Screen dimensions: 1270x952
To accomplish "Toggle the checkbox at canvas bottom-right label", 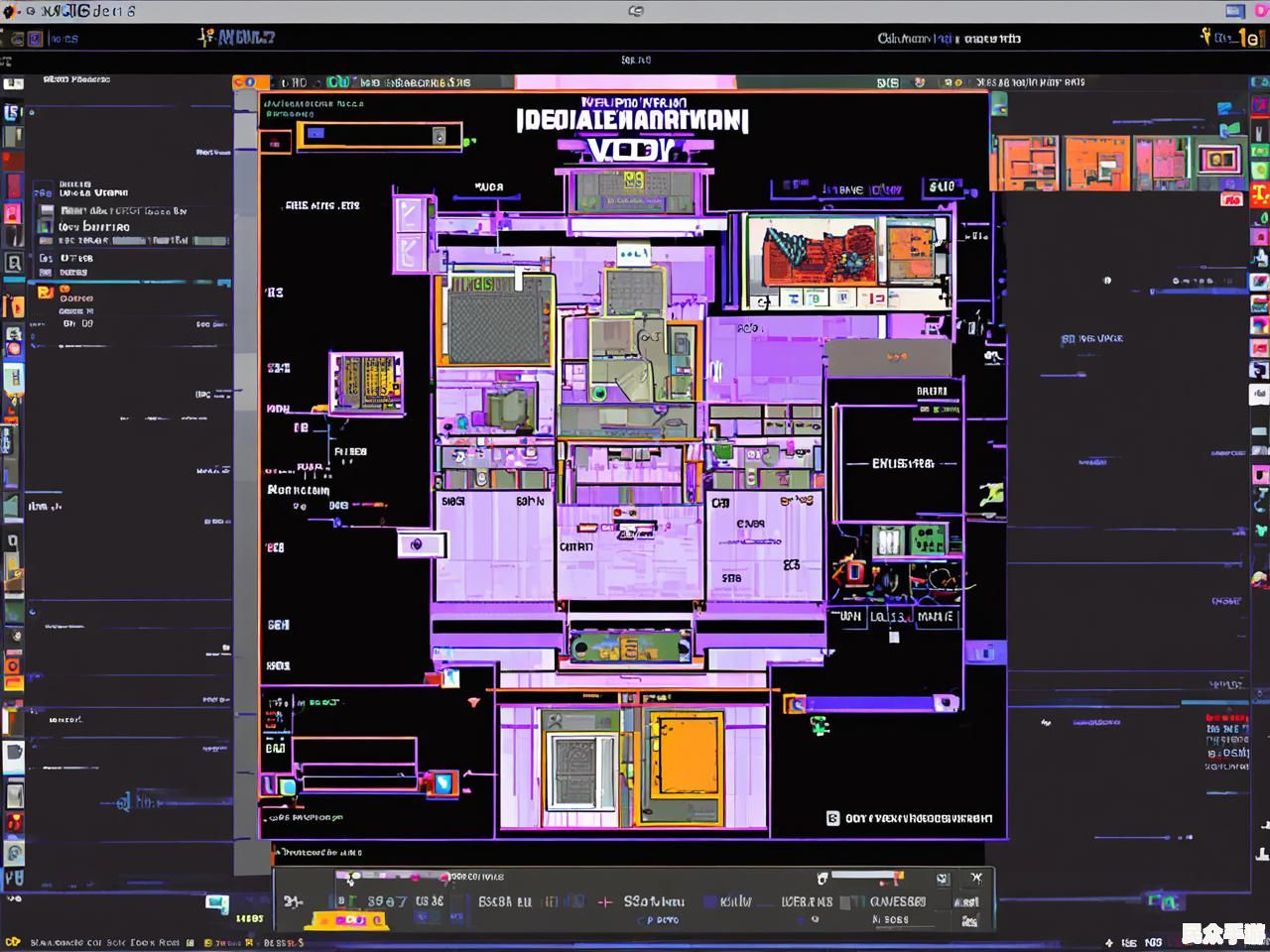I will tap(832, 818).
